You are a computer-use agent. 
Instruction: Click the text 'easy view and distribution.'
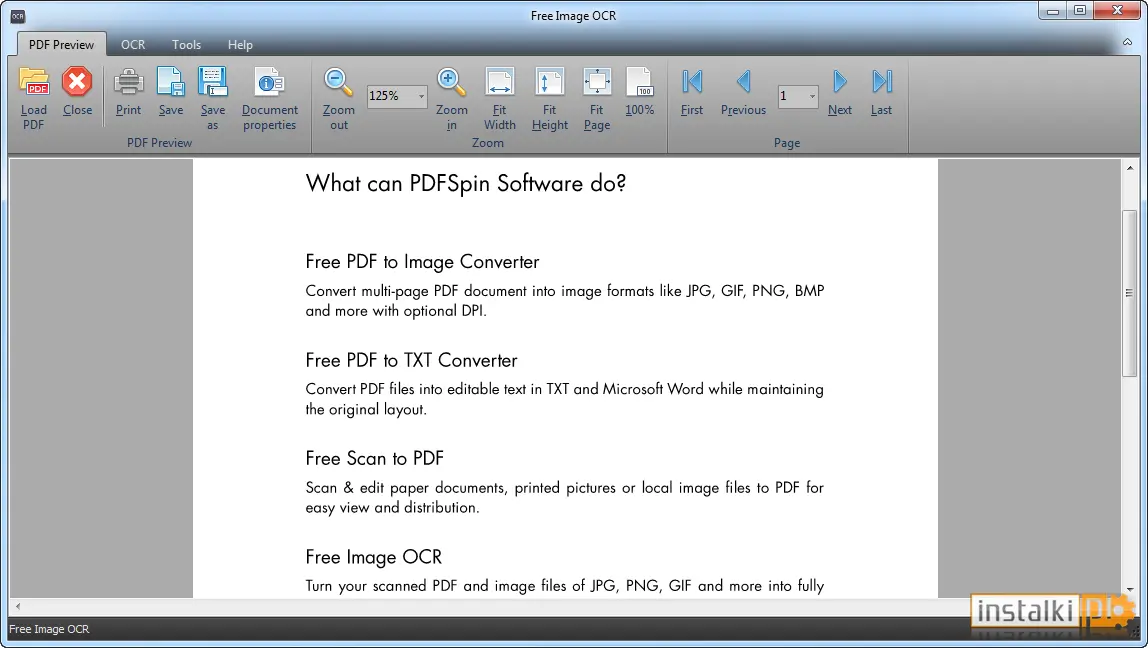click(392, 507)
